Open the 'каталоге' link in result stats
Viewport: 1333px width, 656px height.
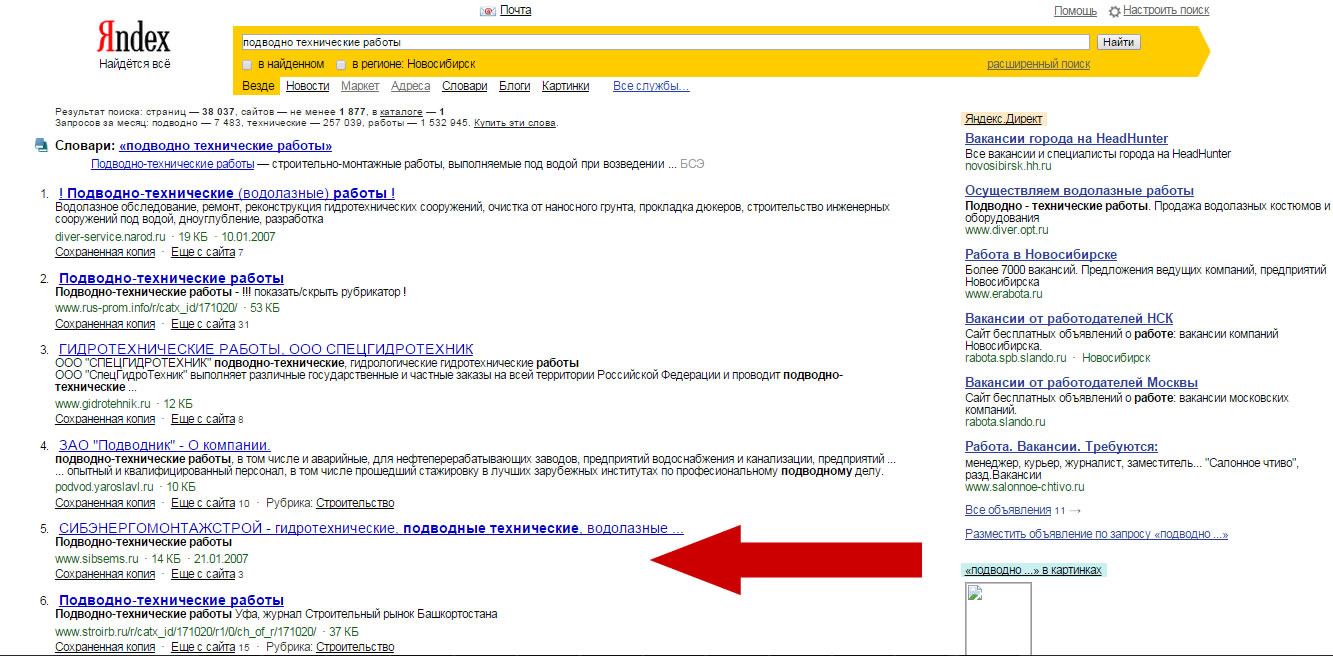400,112
